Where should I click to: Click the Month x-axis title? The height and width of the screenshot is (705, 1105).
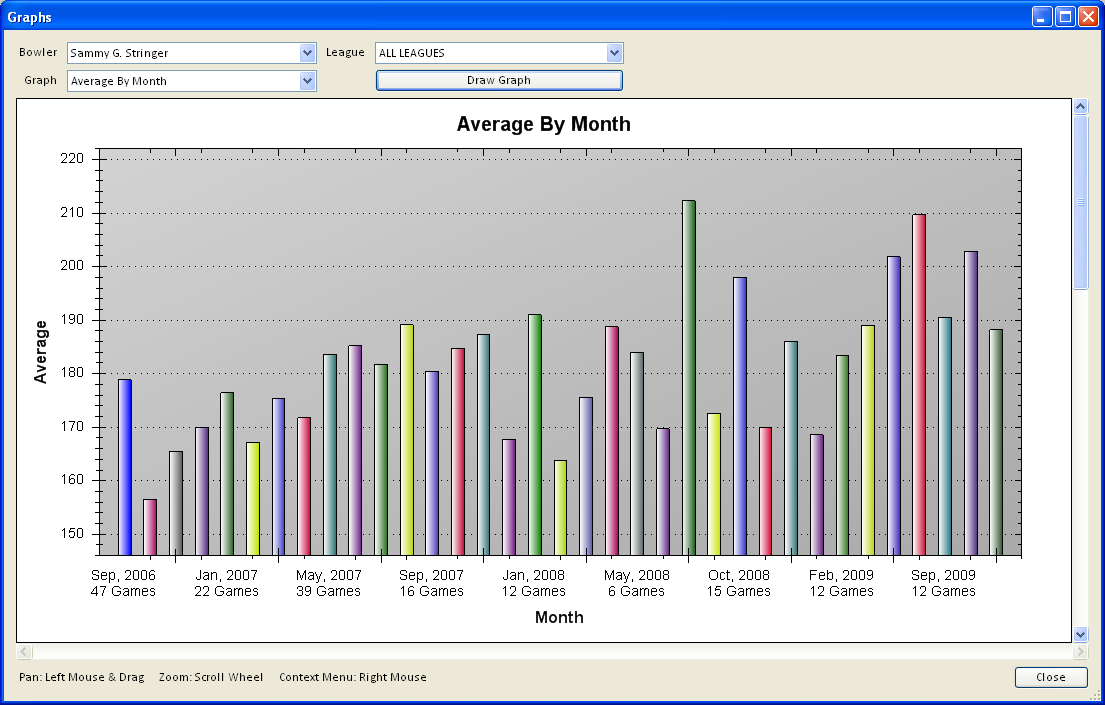coord(559,617)
